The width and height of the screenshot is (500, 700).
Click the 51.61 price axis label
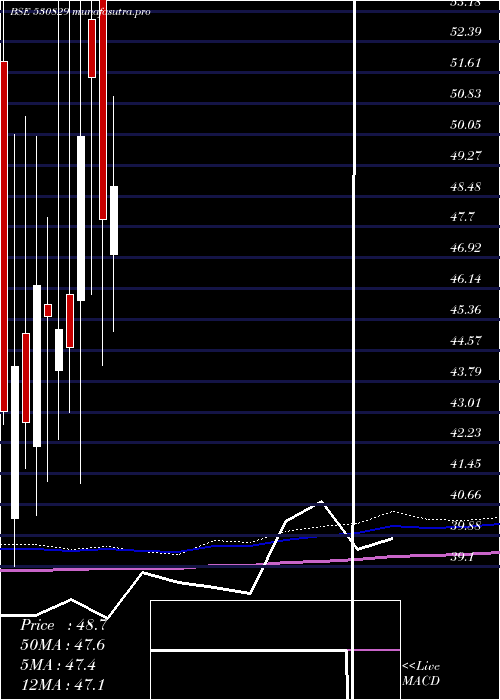coord(466,63)
